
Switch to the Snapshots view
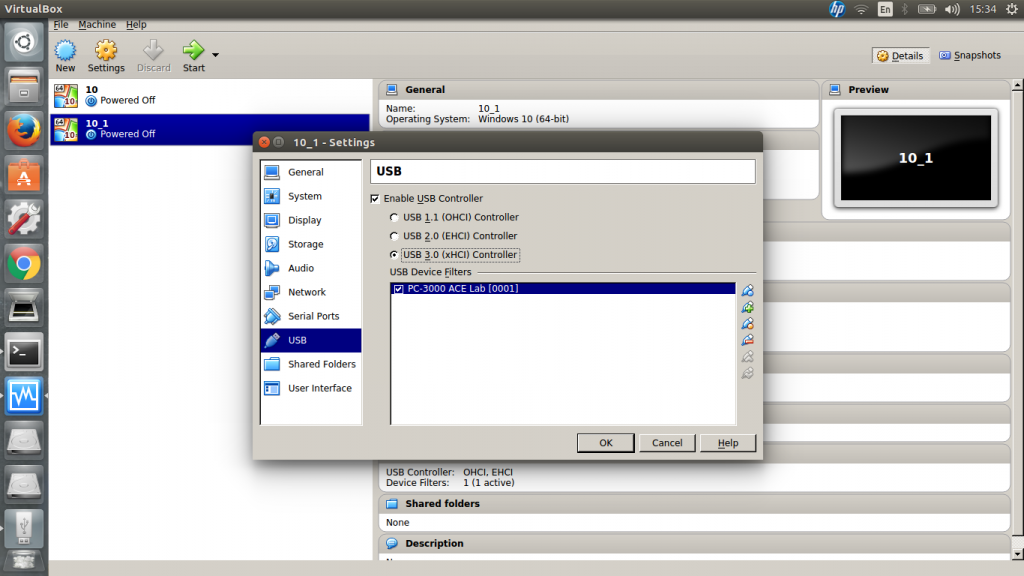[x=970, y=56]
